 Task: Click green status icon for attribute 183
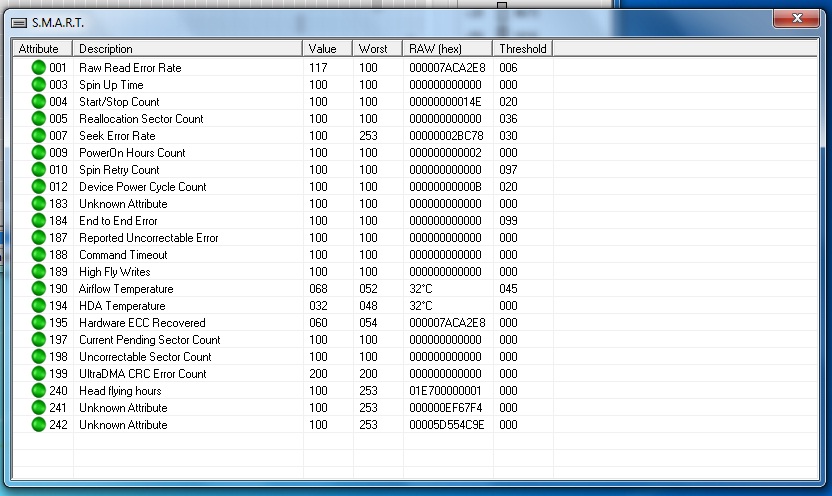(x=39, y=203)
